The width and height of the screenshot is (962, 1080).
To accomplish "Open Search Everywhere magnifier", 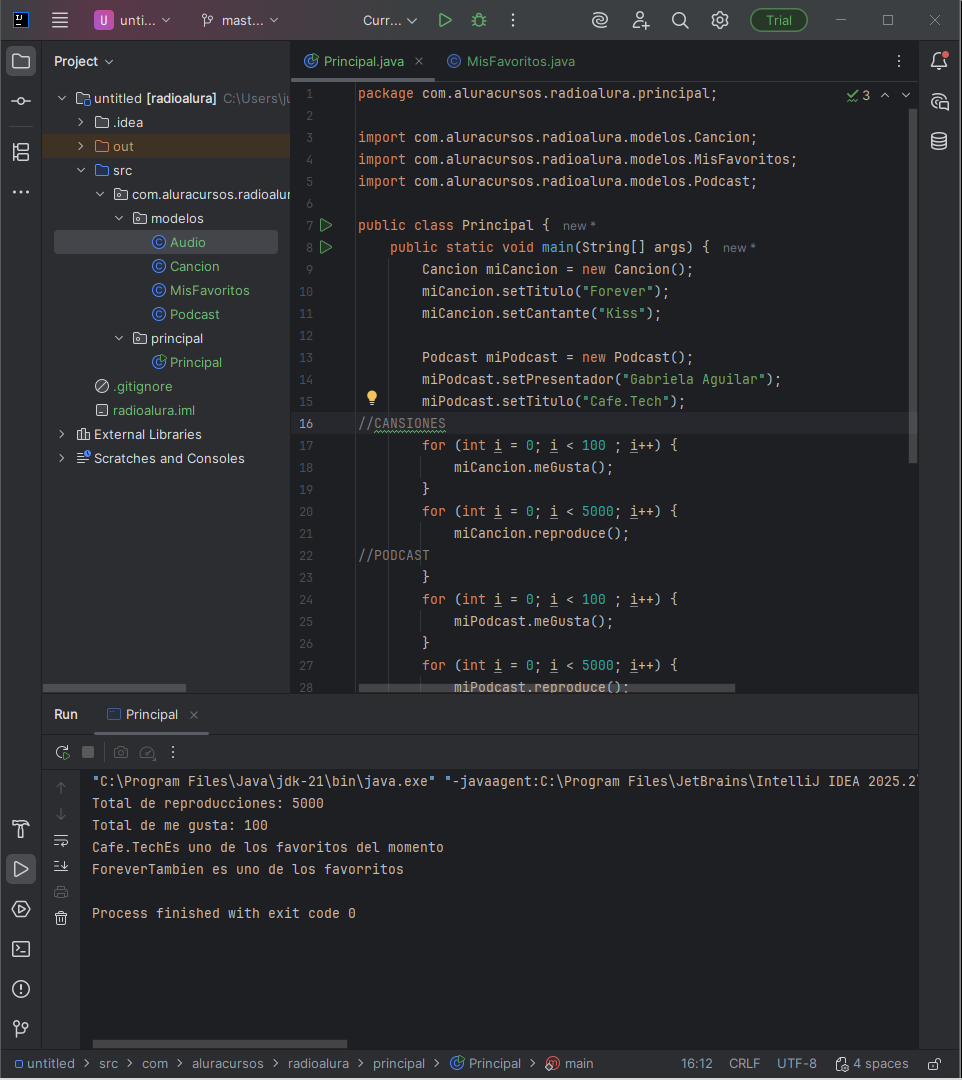I will pyautogui.click(x=680, y=20).
